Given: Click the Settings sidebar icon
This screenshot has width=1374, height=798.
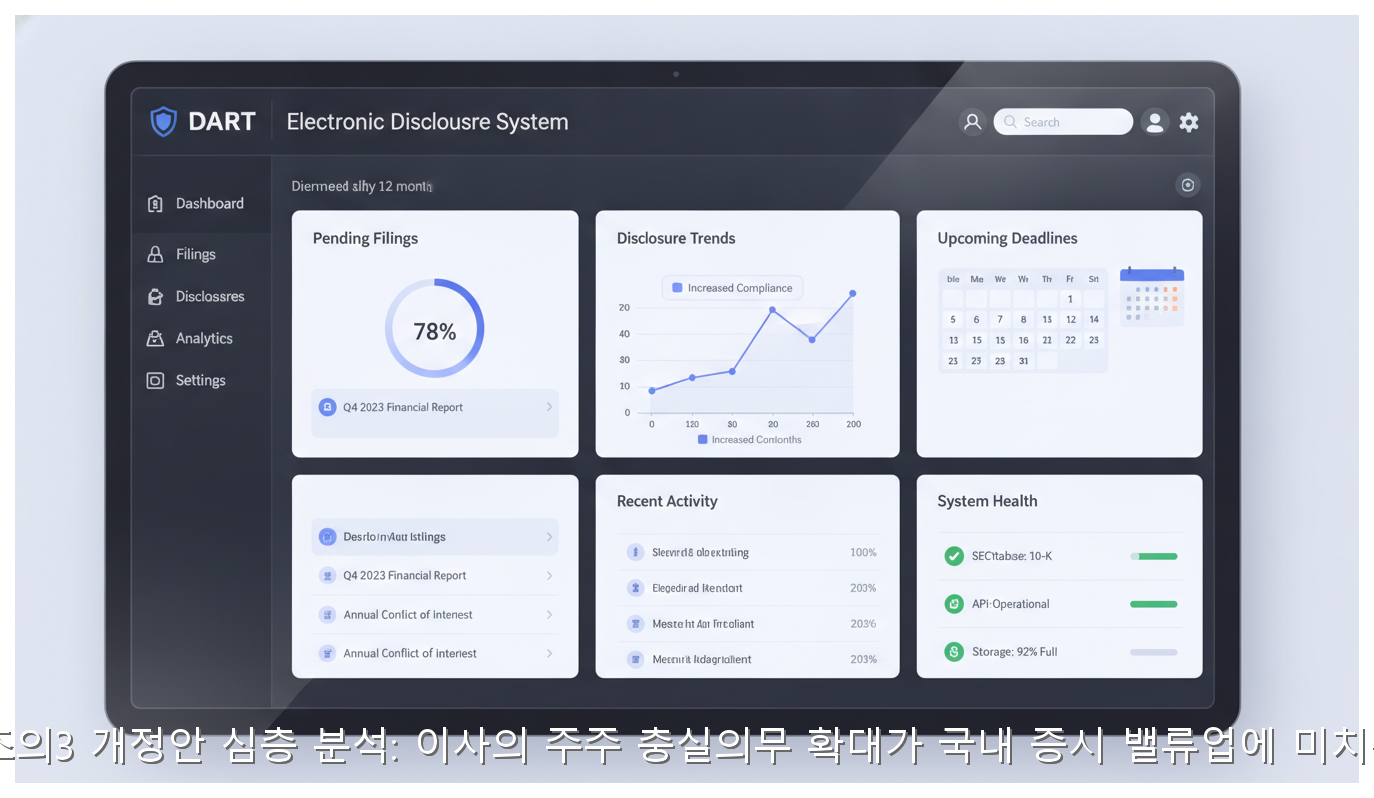Looking at the screenshot, I should [155, 381].
